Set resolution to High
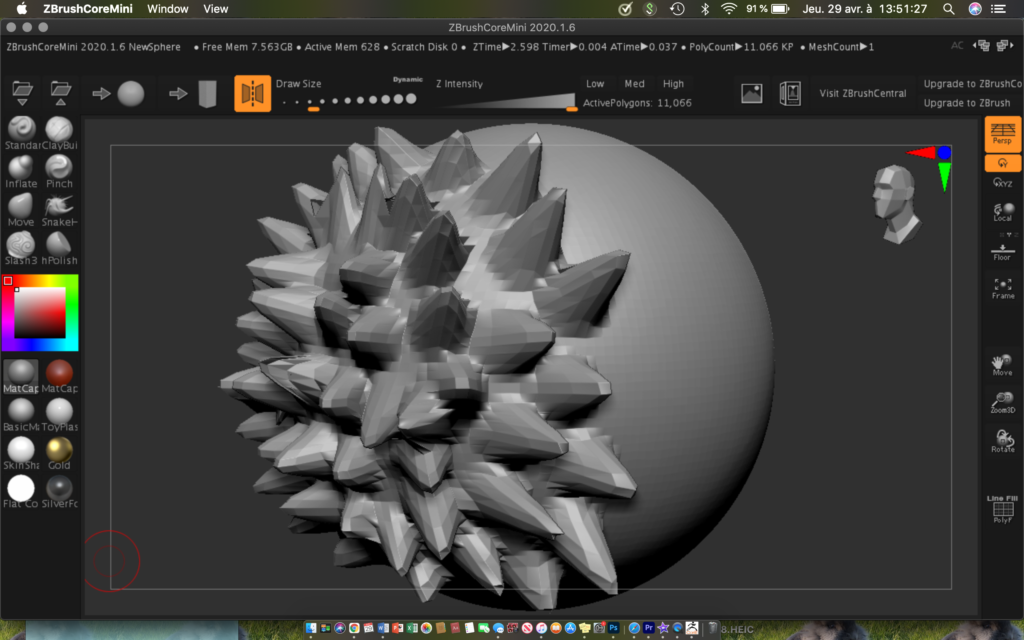The height and width of the screenshot is (640, 1024). tap(673, 84)
